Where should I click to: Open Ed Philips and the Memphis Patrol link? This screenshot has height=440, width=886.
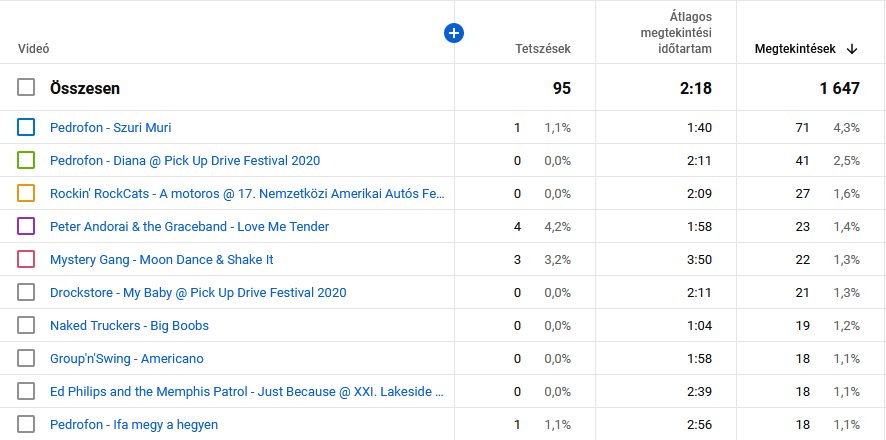pos(246,392)
